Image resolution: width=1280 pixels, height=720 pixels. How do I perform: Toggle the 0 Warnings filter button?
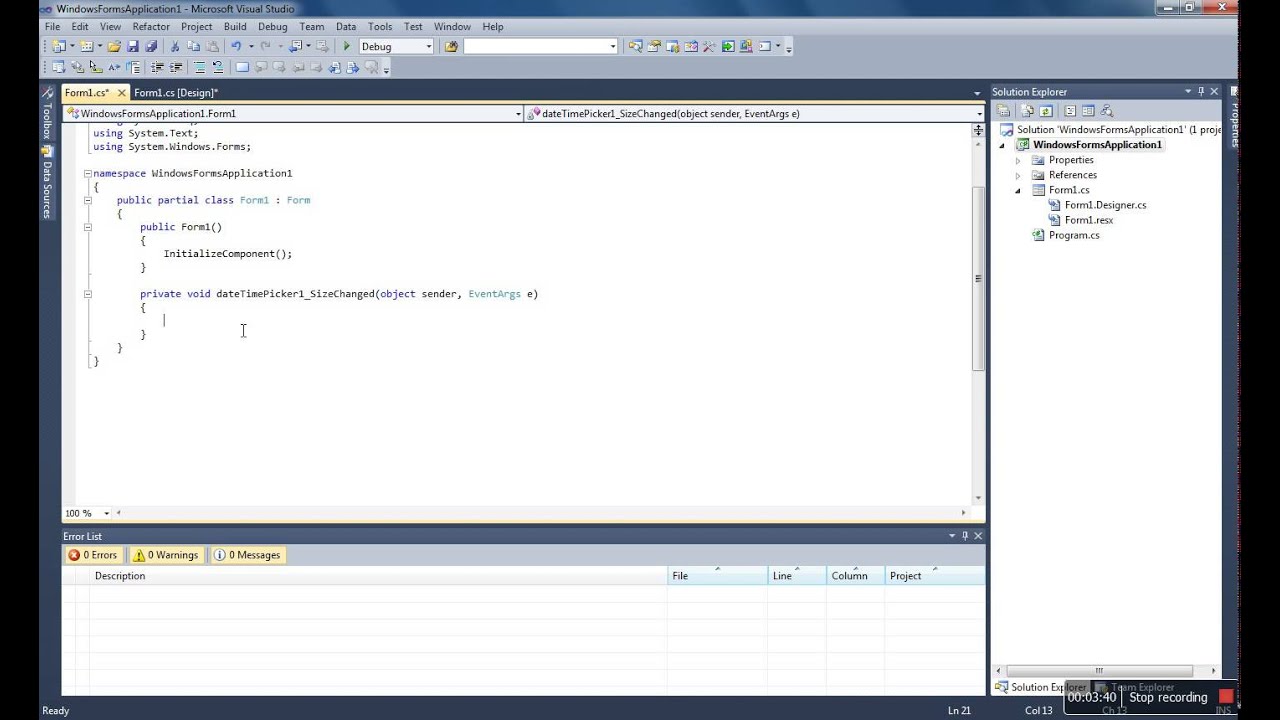pyautogui.click(x=166, y=555)
